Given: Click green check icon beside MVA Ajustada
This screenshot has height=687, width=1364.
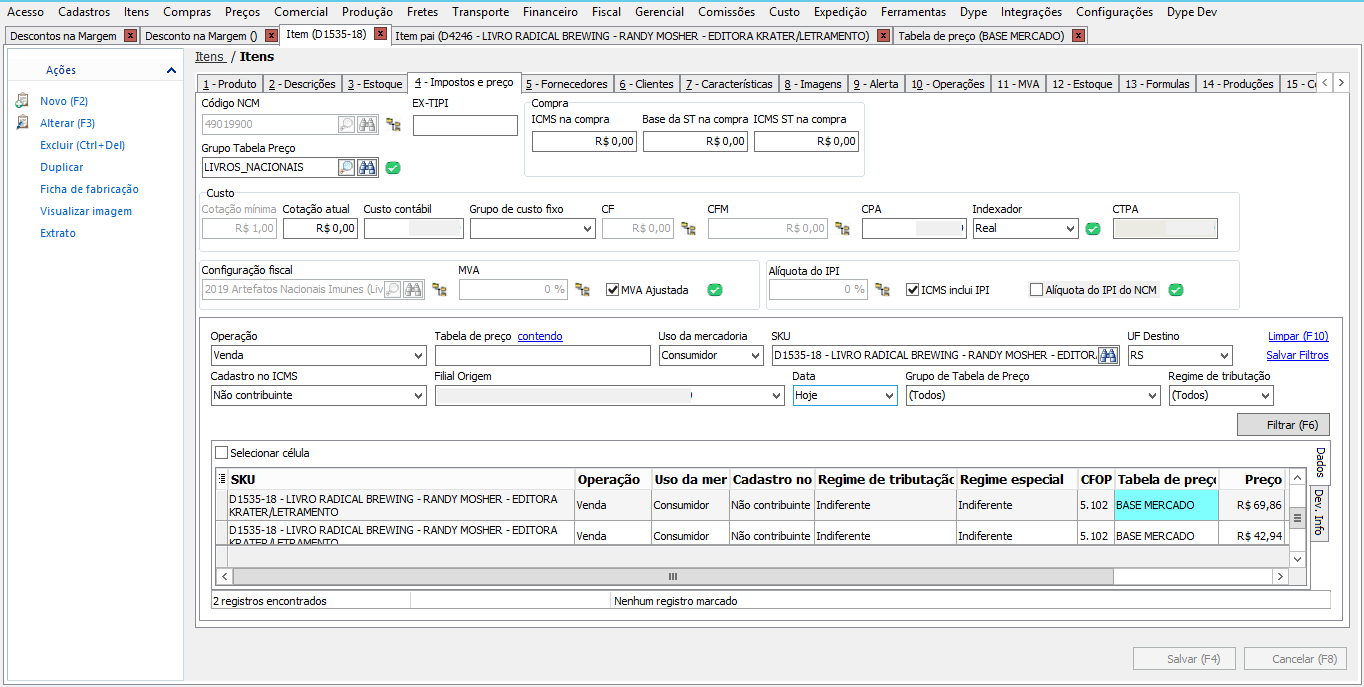Looking at the screenshot, I should pos(714,290).
